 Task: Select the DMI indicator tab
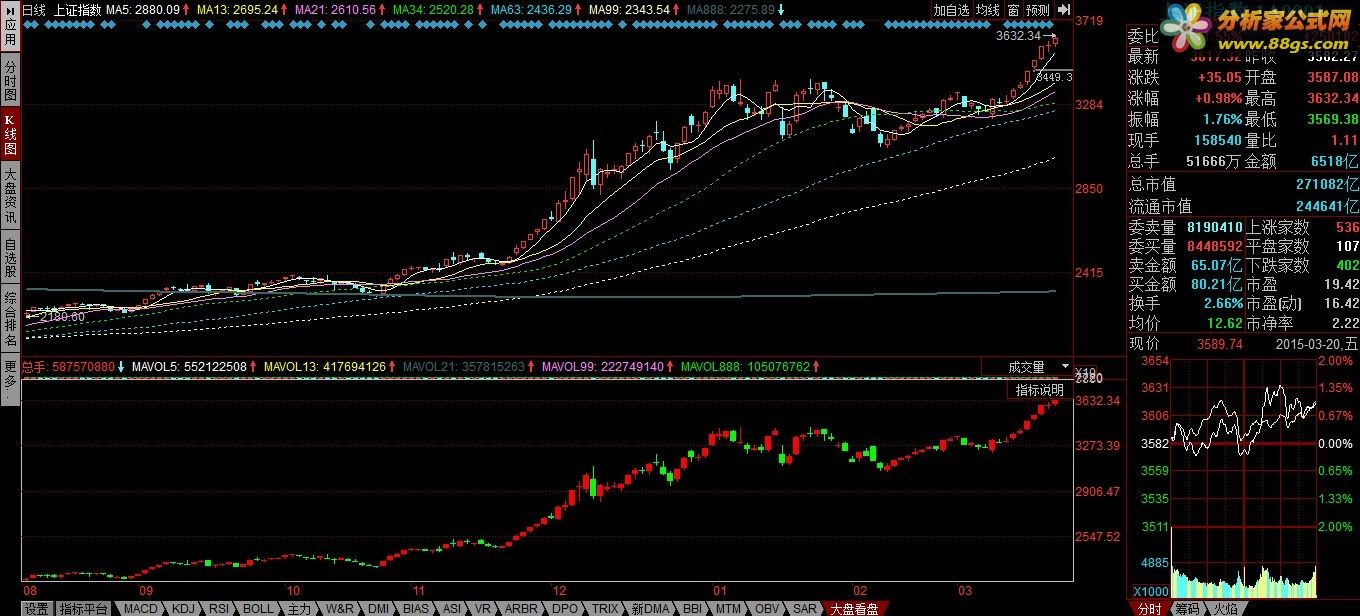point(379,608)
